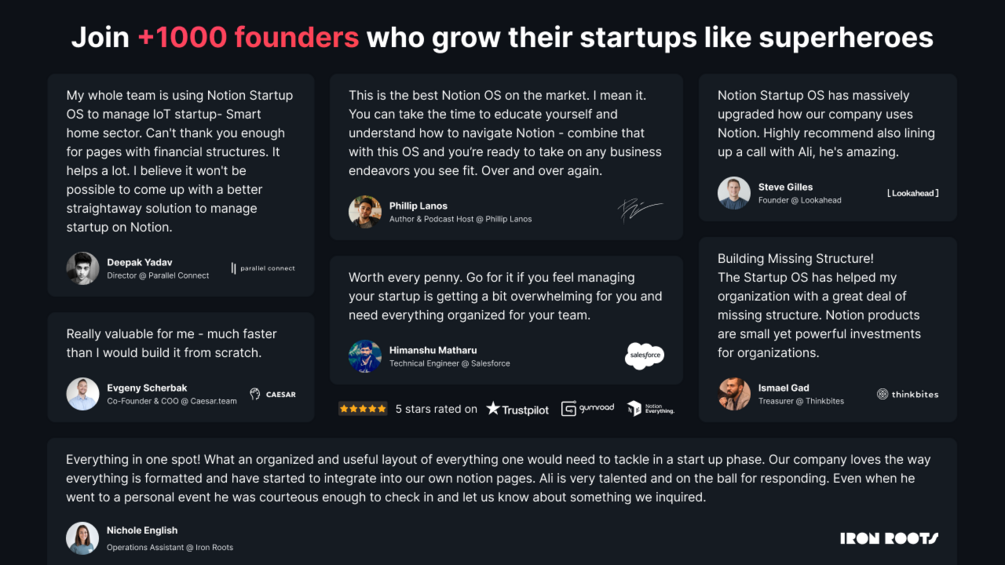
Task: Click the Notion Everything logo
Action: (x=650, y=408)
